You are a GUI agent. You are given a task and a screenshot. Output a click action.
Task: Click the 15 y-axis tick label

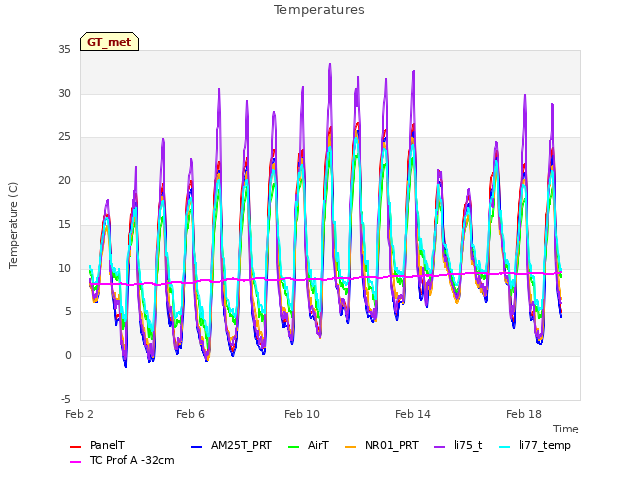pos(64,224)
